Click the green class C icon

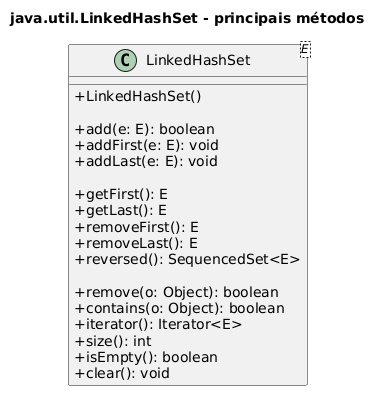click(x=126, y=61)
